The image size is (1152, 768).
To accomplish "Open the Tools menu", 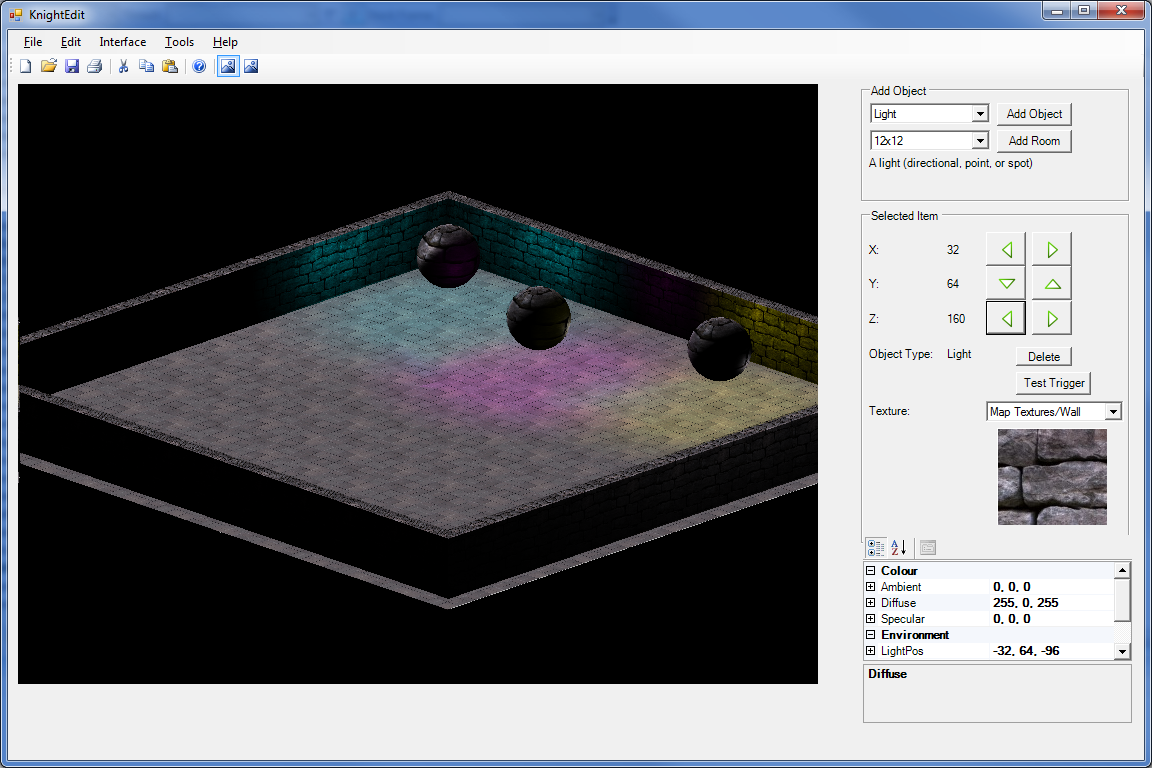I will pos(179,42).
